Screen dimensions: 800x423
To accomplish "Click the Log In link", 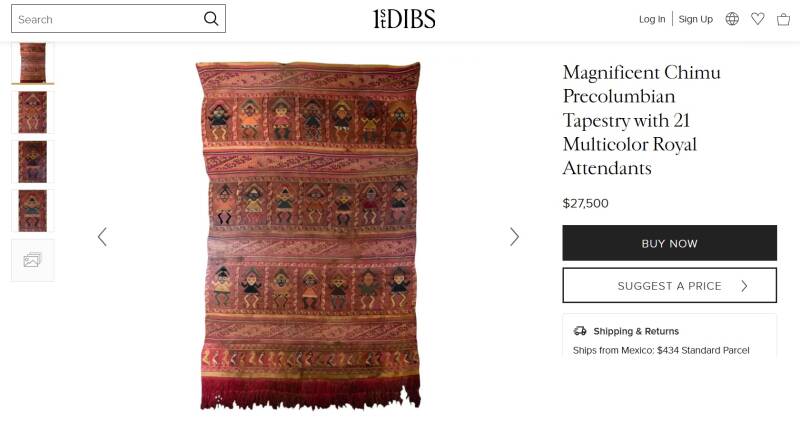I will point(652,19).
